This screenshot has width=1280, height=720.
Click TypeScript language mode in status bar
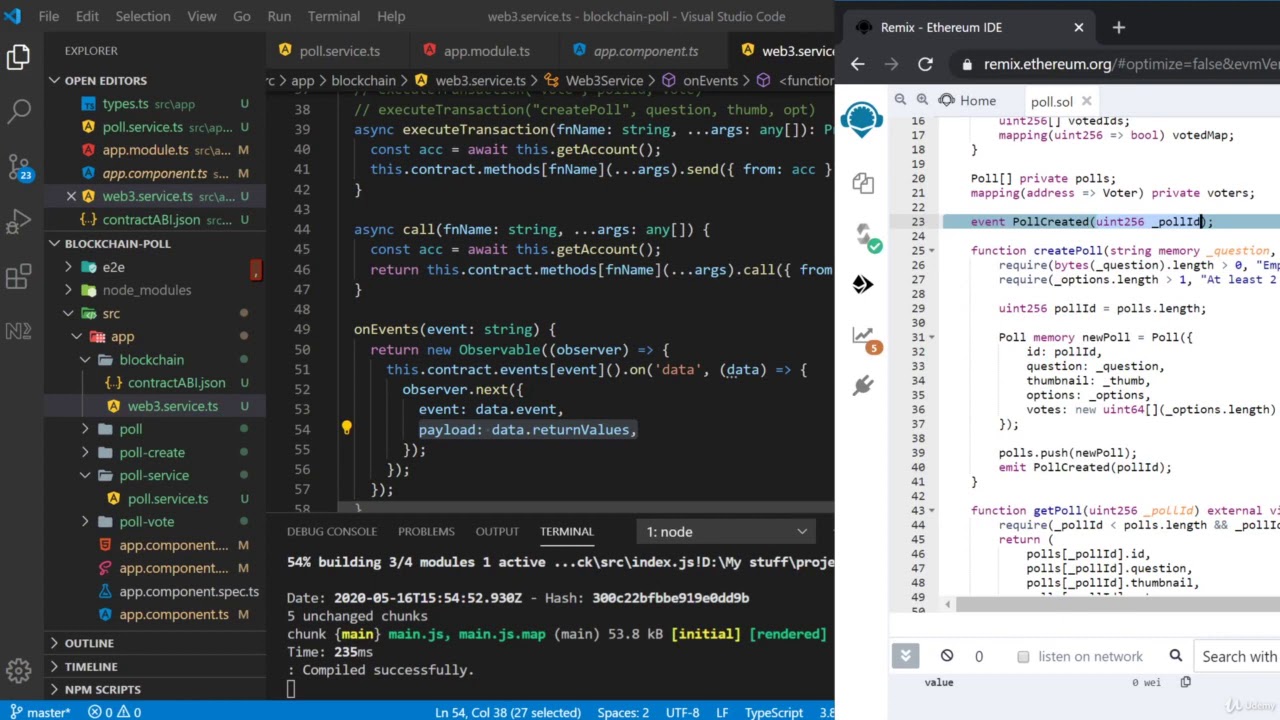click(x=774, y=712)
